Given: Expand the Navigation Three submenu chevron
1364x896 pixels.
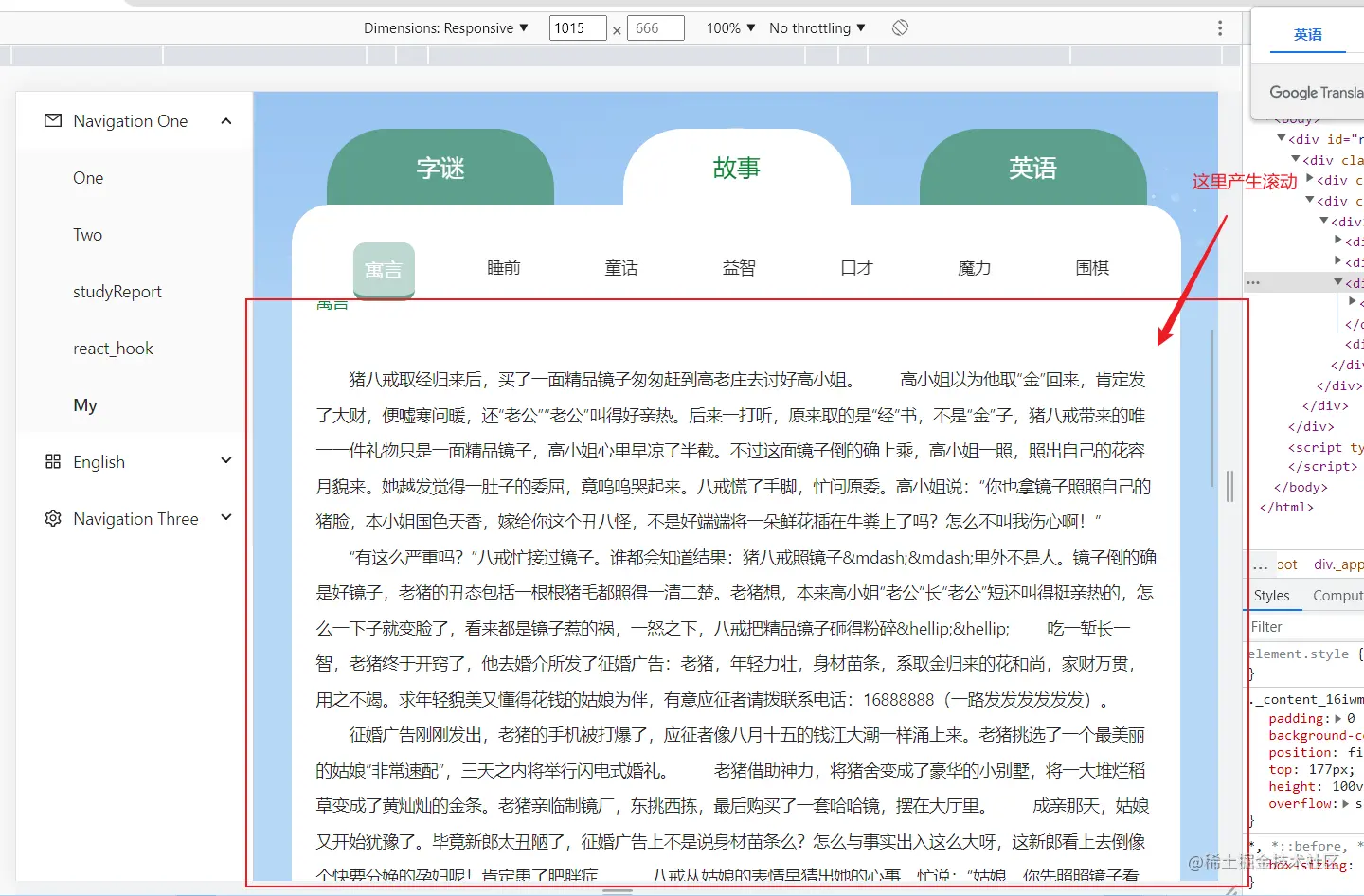Looking at the screenshot, I should [226, 517].
